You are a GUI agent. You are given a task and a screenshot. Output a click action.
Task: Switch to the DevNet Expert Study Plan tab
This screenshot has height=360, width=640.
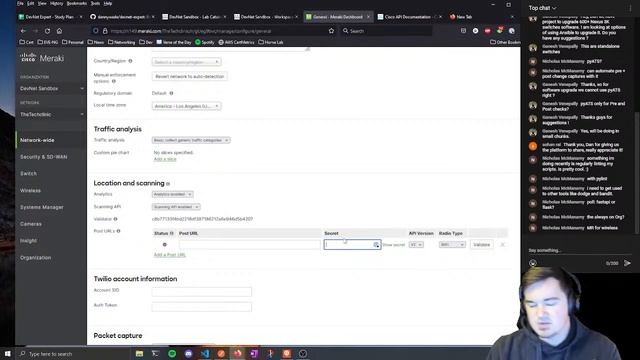click(49, 17)
